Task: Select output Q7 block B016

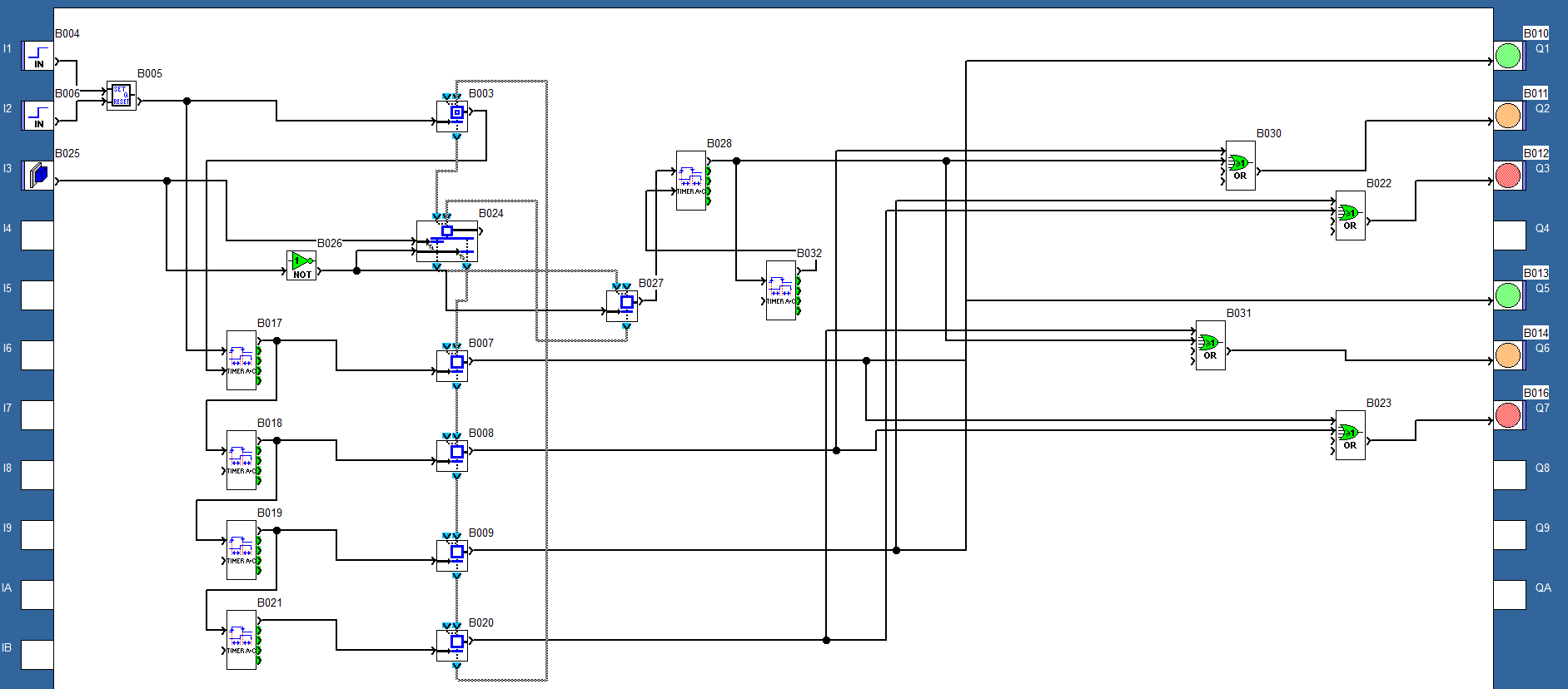Action: pyautogui.click(x=1509, y=415)
